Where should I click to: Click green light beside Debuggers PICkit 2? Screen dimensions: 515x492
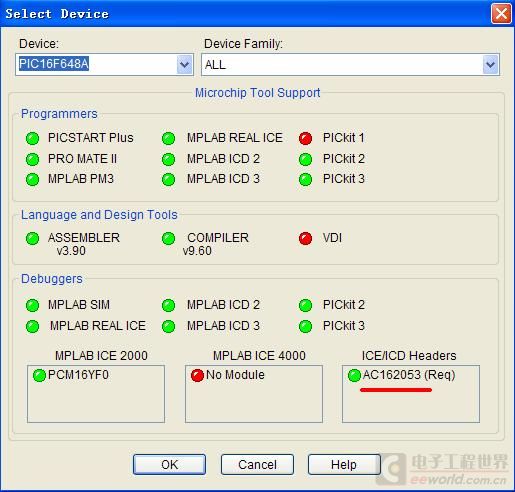(x=305, y=305)
